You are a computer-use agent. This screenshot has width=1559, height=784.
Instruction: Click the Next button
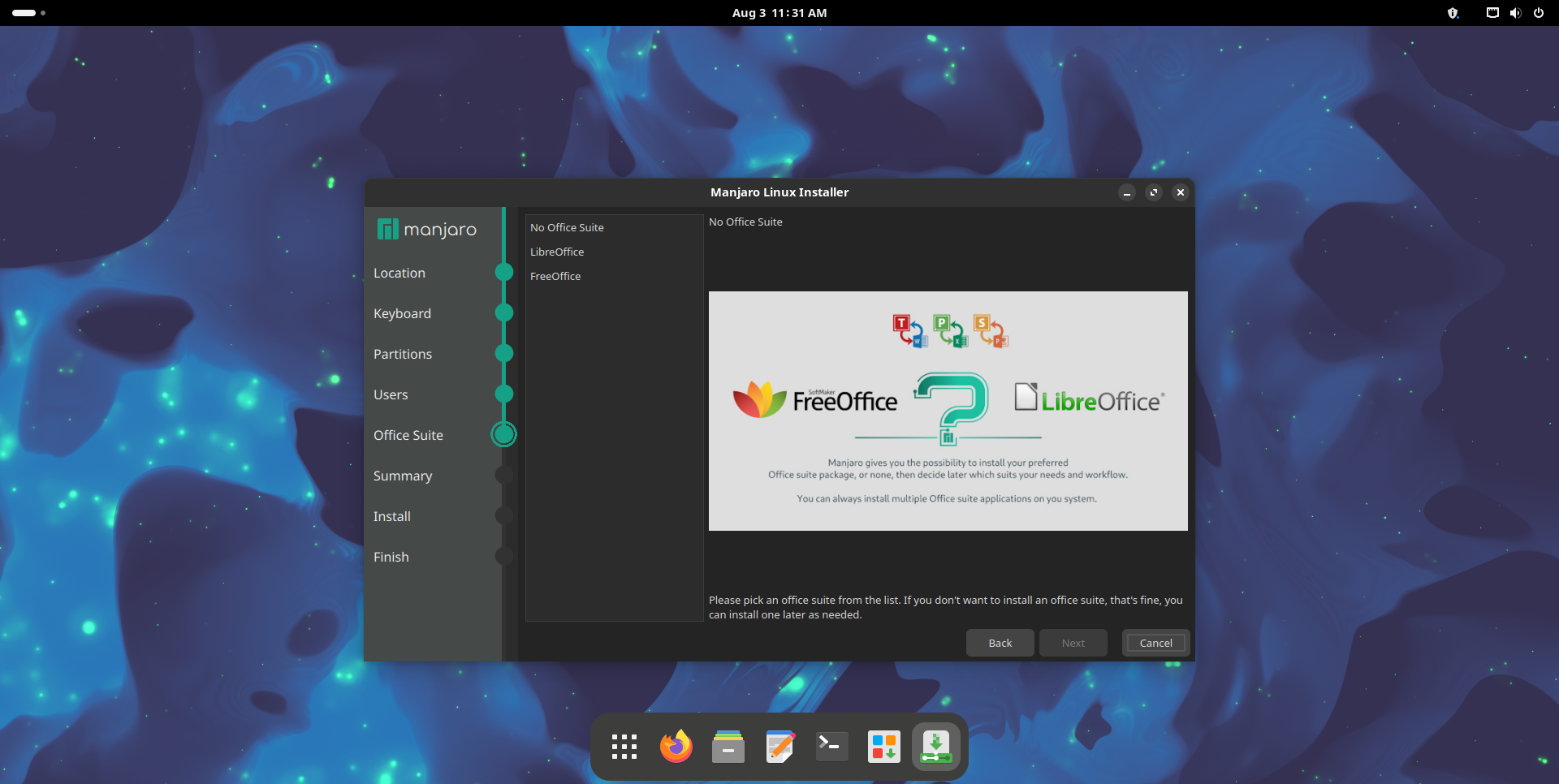tap(1073, 643)
